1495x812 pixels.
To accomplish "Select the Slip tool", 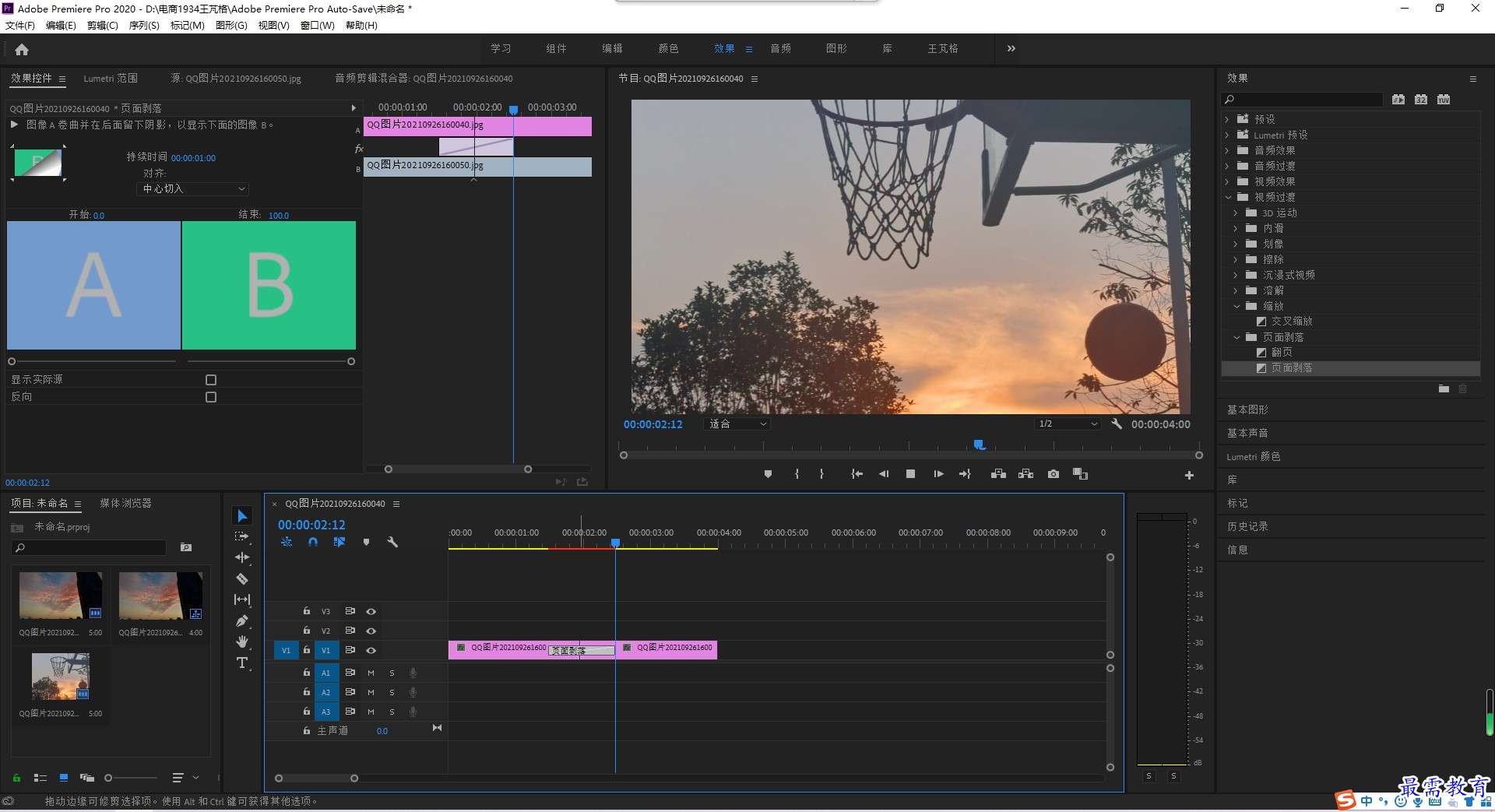I will (242, 599).
